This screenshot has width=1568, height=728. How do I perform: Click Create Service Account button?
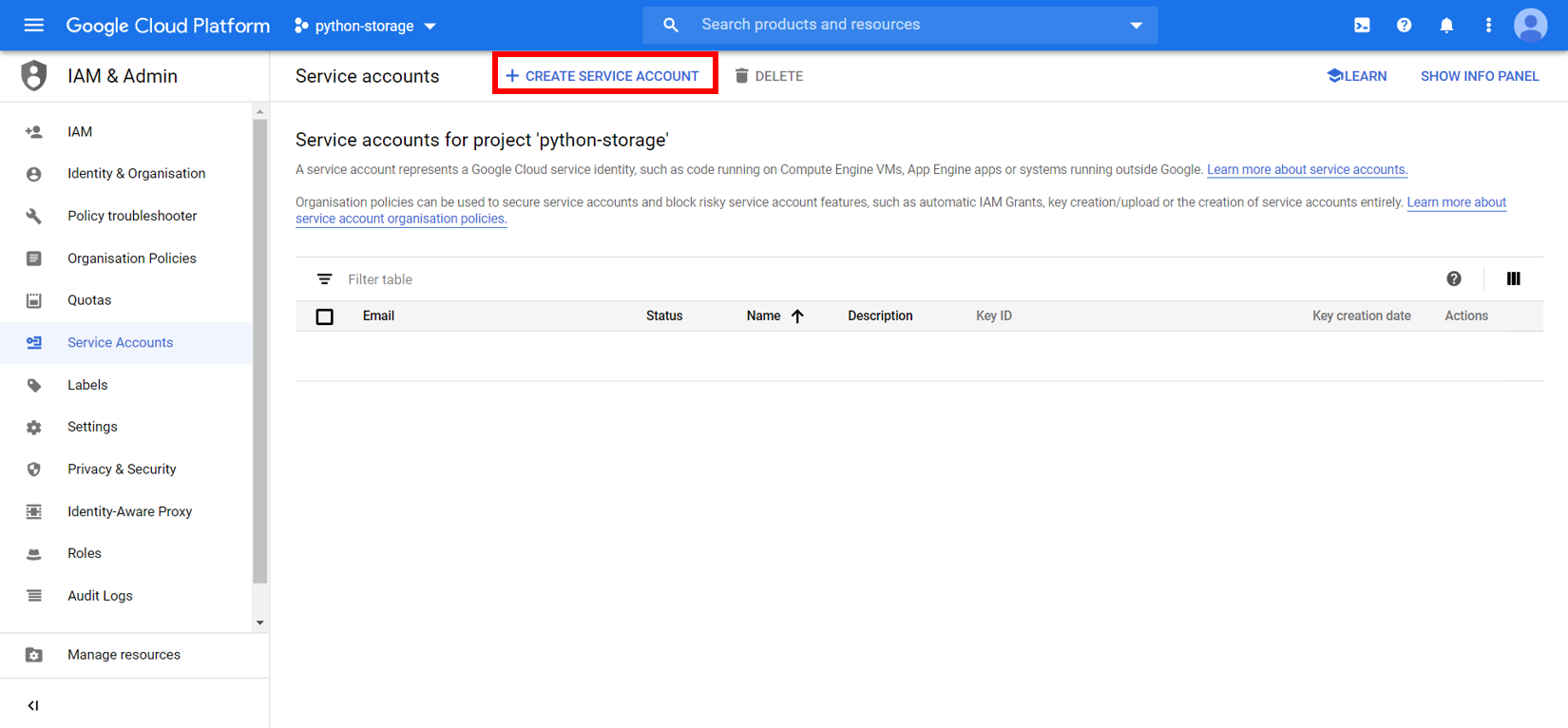click(604, 76)
